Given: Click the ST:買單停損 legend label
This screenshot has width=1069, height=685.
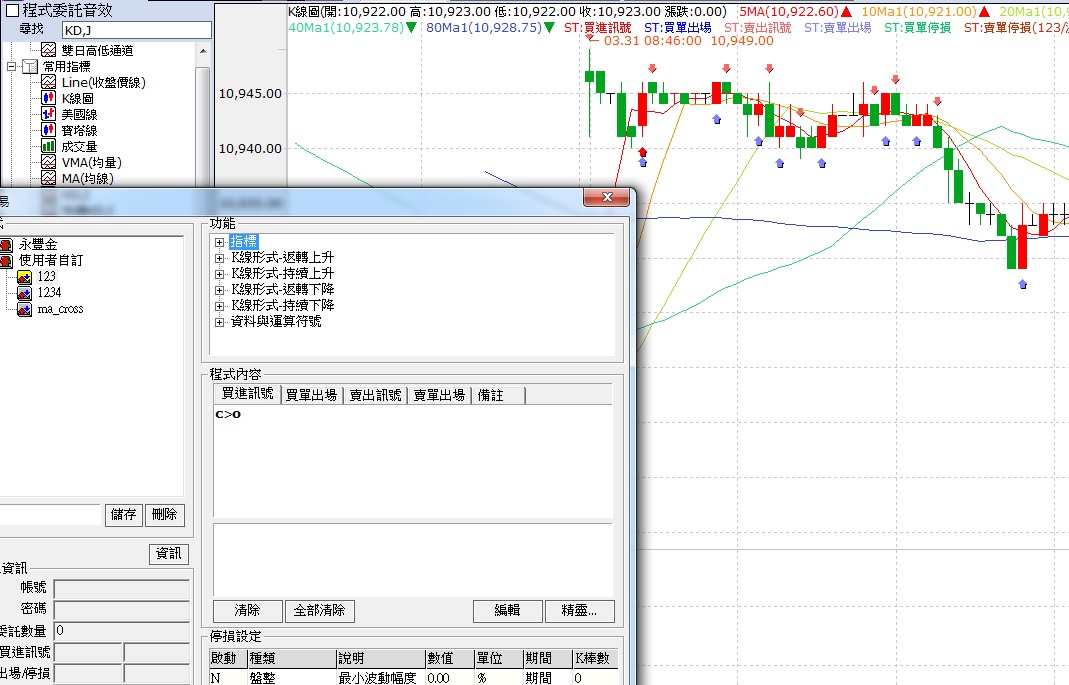Looking at the screenshot, I should click(918, 28).
